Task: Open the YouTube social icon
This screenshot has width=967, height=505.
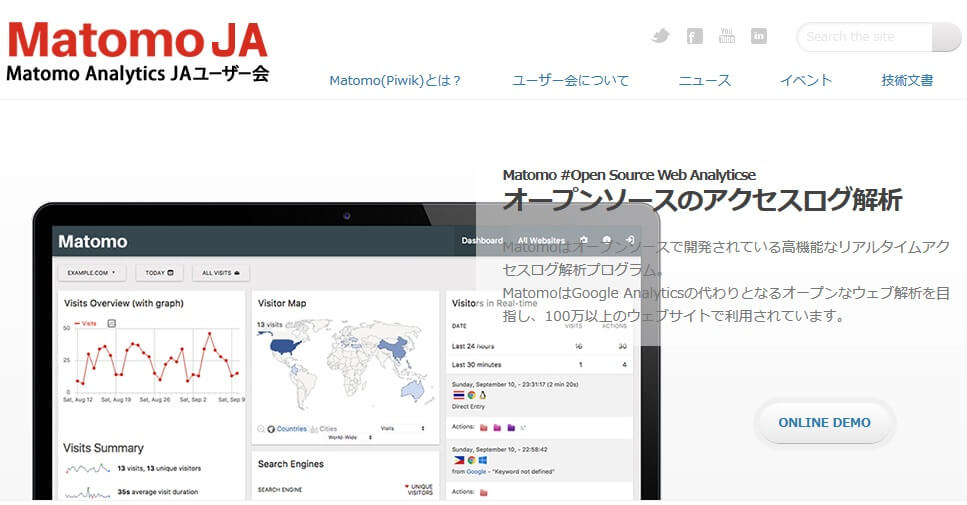Action: click(x=727, y=36)
